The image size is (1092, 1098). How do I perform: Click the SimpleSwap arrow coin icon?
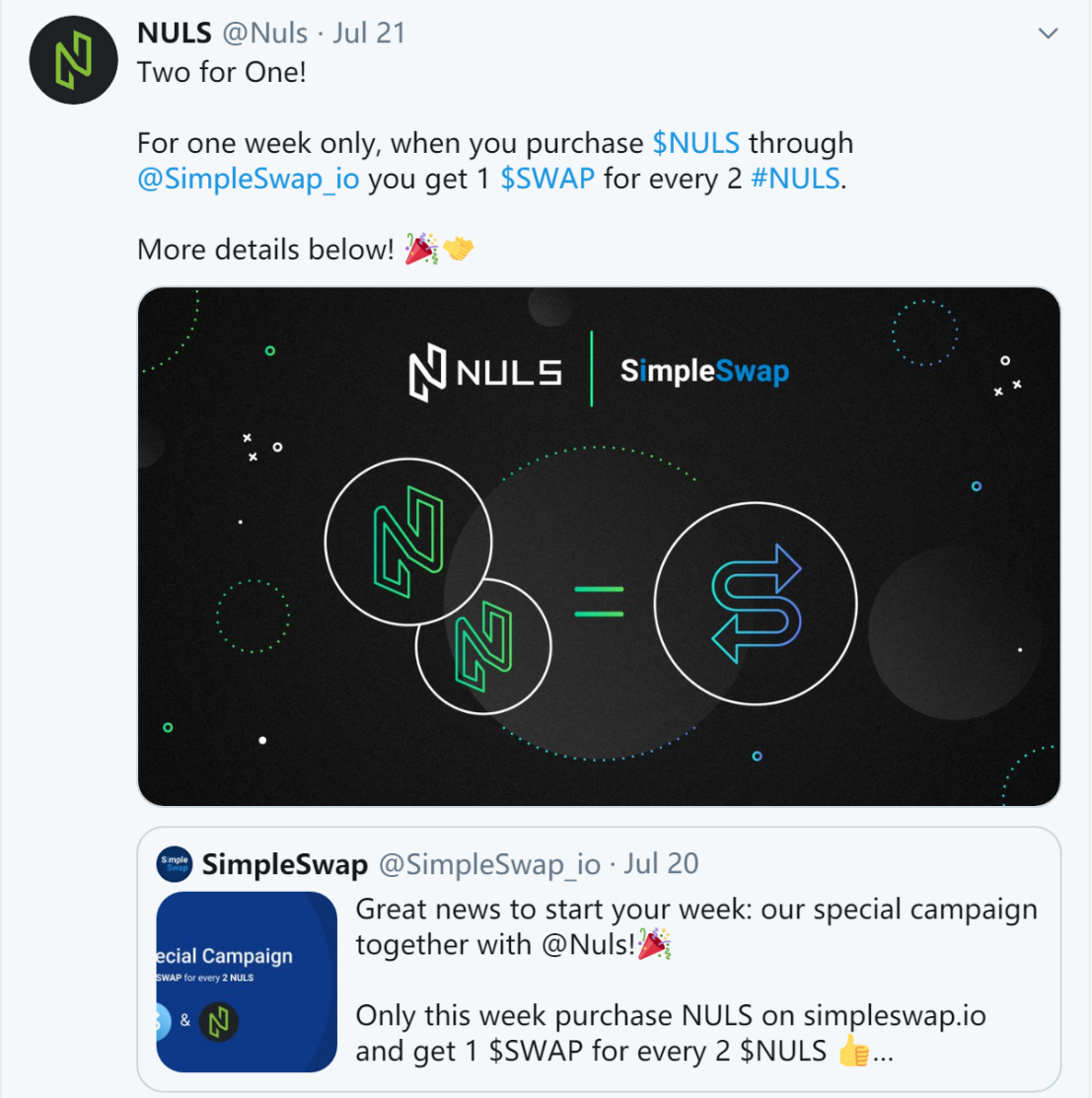756,604
